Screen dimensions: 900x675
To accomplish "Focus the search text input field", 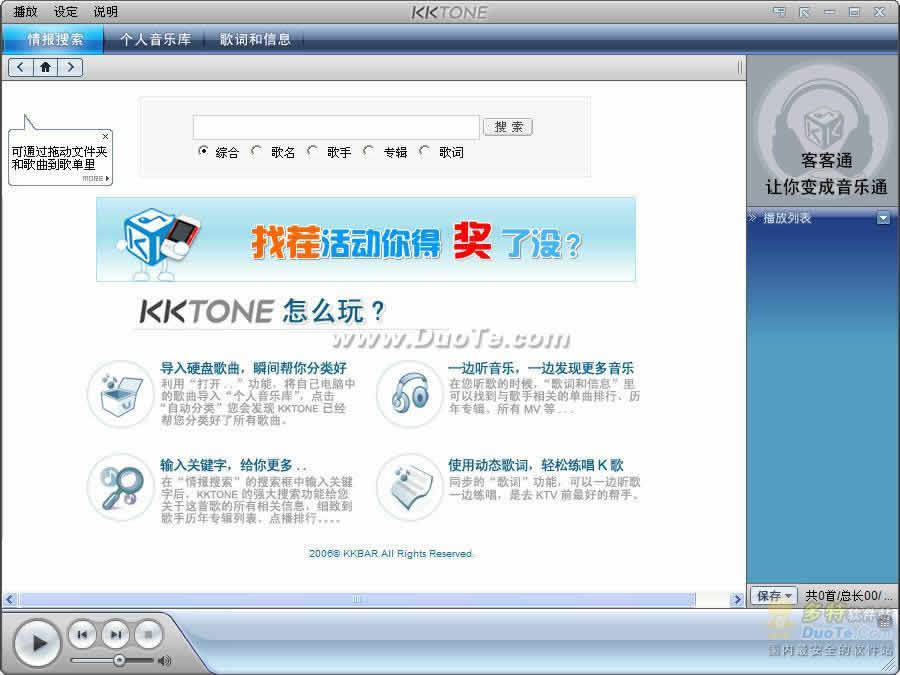I will (336, 127).
